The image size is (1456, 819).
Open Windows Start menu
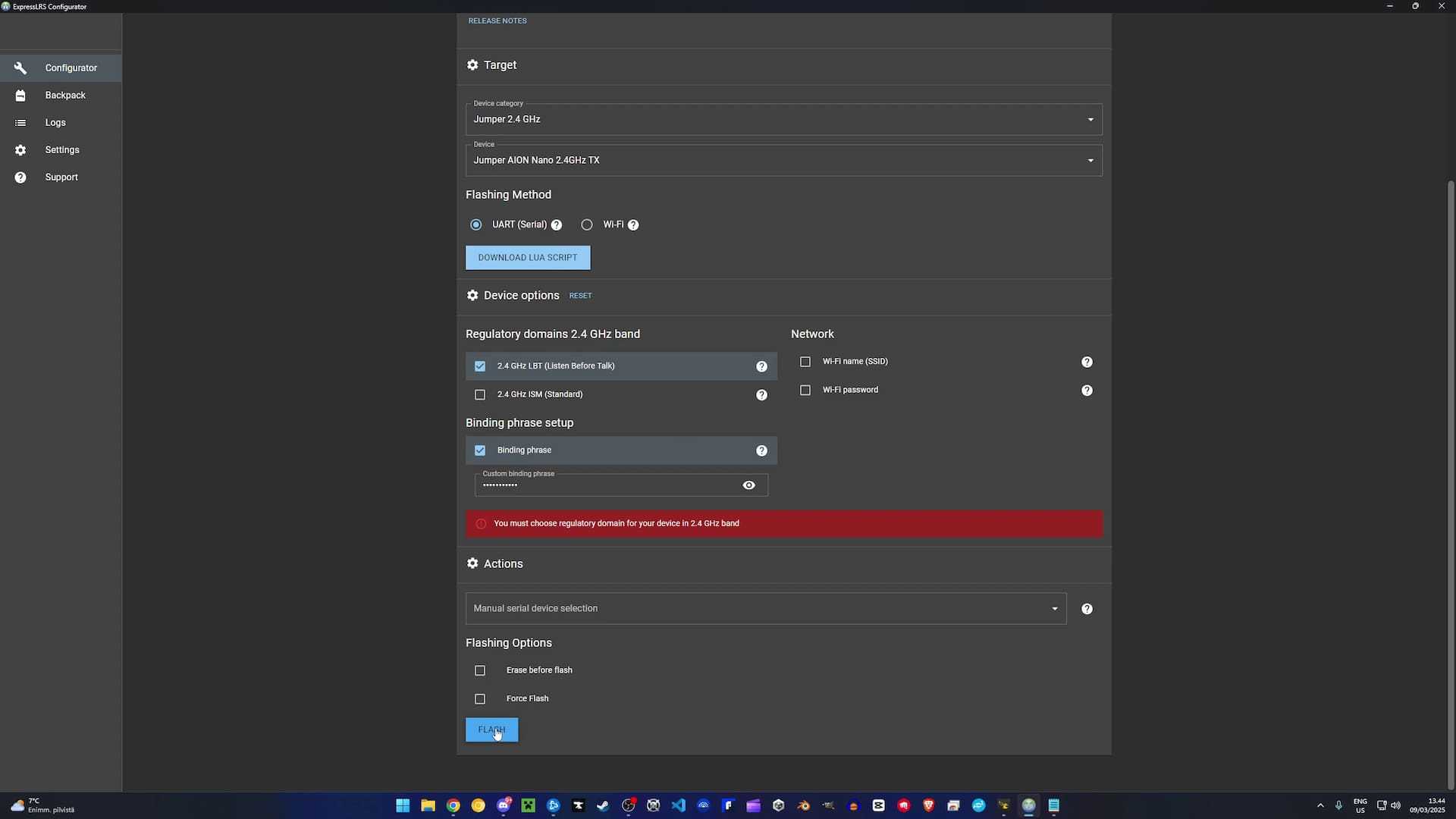(403, 805)
